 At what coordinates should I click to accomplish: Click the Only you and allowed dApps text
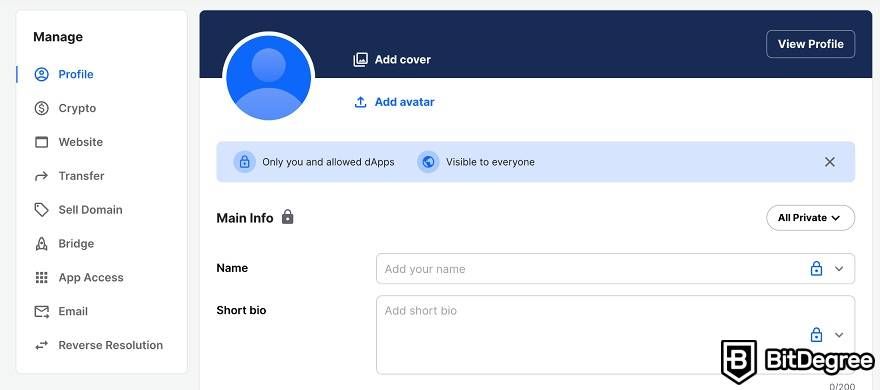328,162
